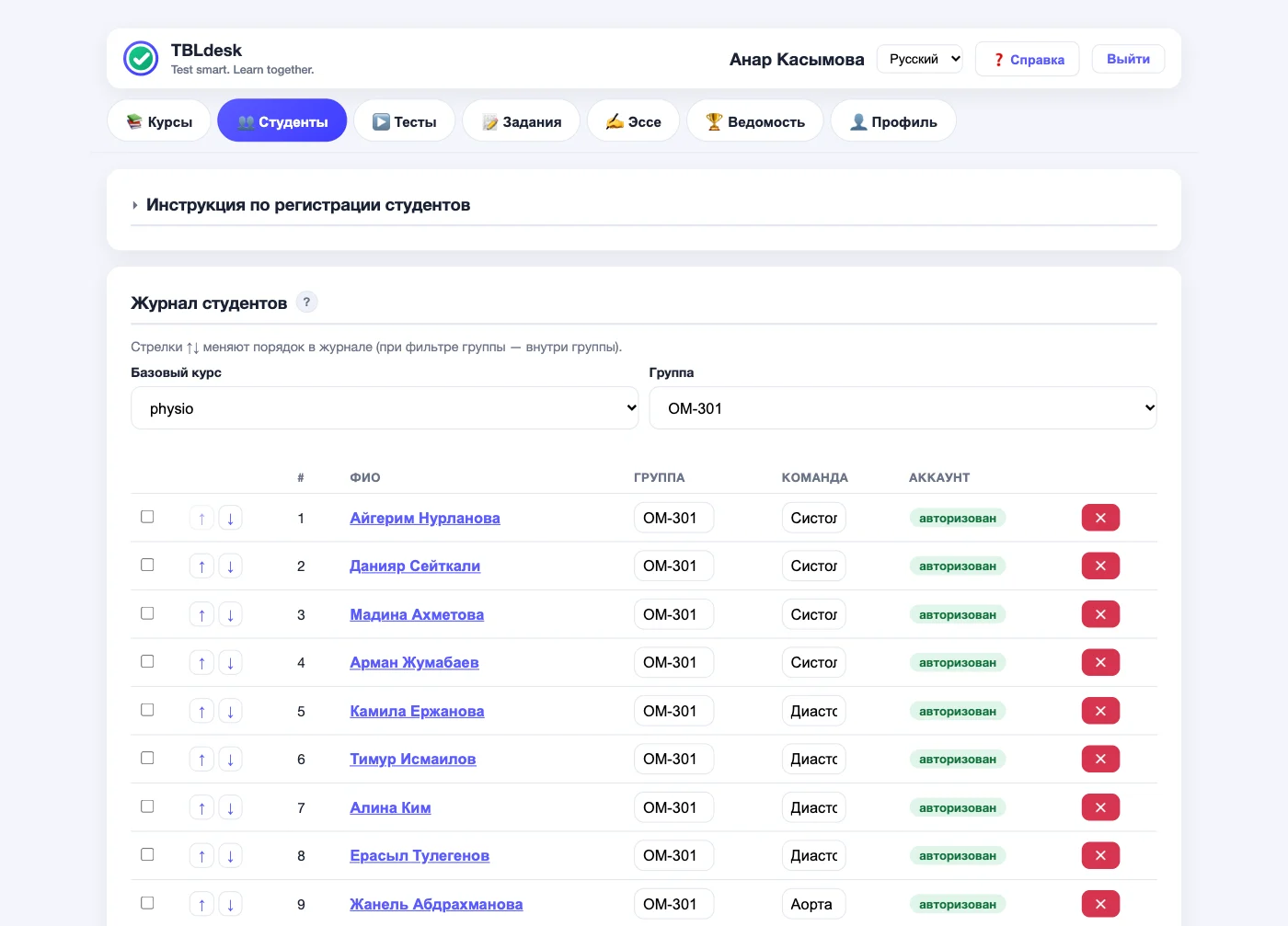Edit the team field for Тимур Исмаилов
The width and height of the screenshot is (1288, 926).
point(813,760)
